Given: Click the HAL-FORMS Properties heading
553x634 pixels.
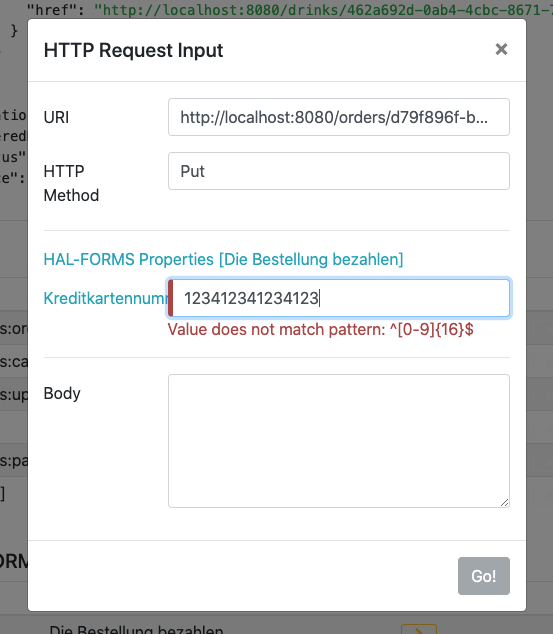Looking at the screenshot, I should click(x=223, y=259).
